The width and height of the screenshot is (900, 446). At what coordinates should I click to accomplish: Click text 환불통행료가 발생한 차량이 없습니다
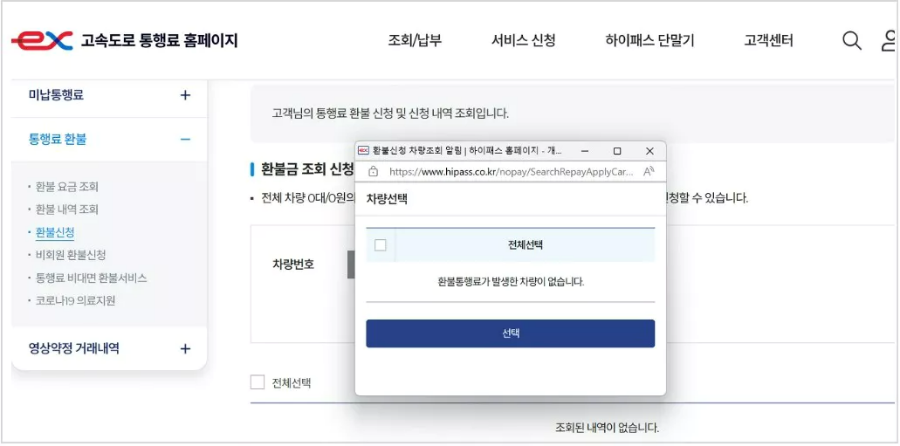point(510,282)
